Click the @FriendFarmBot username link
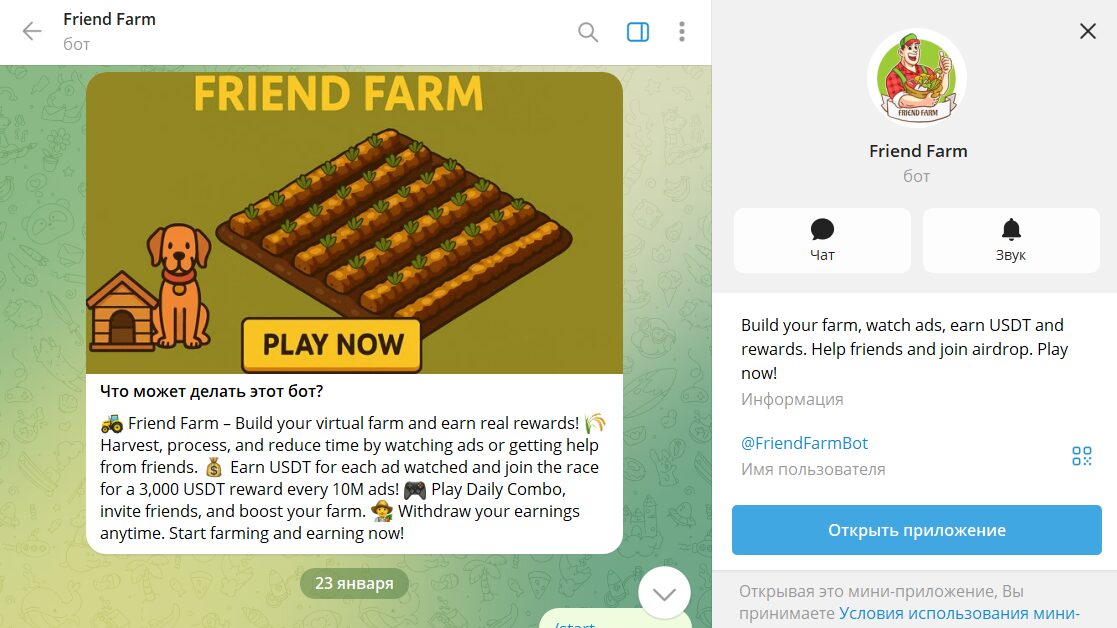This screenshot has height=628, width=1117. (x=804, y=443)
